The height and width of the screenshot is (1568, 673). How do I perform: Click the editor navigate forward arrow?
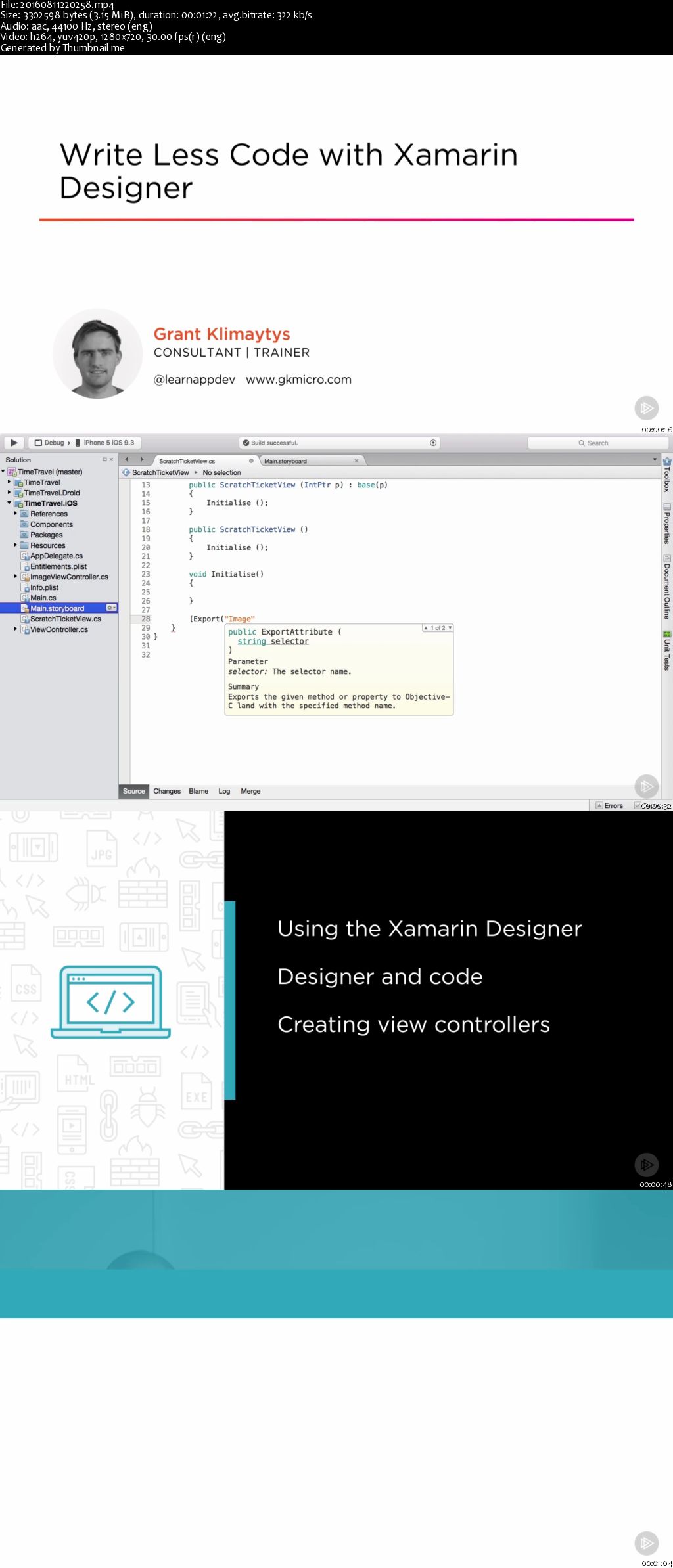tap(141, 460)
